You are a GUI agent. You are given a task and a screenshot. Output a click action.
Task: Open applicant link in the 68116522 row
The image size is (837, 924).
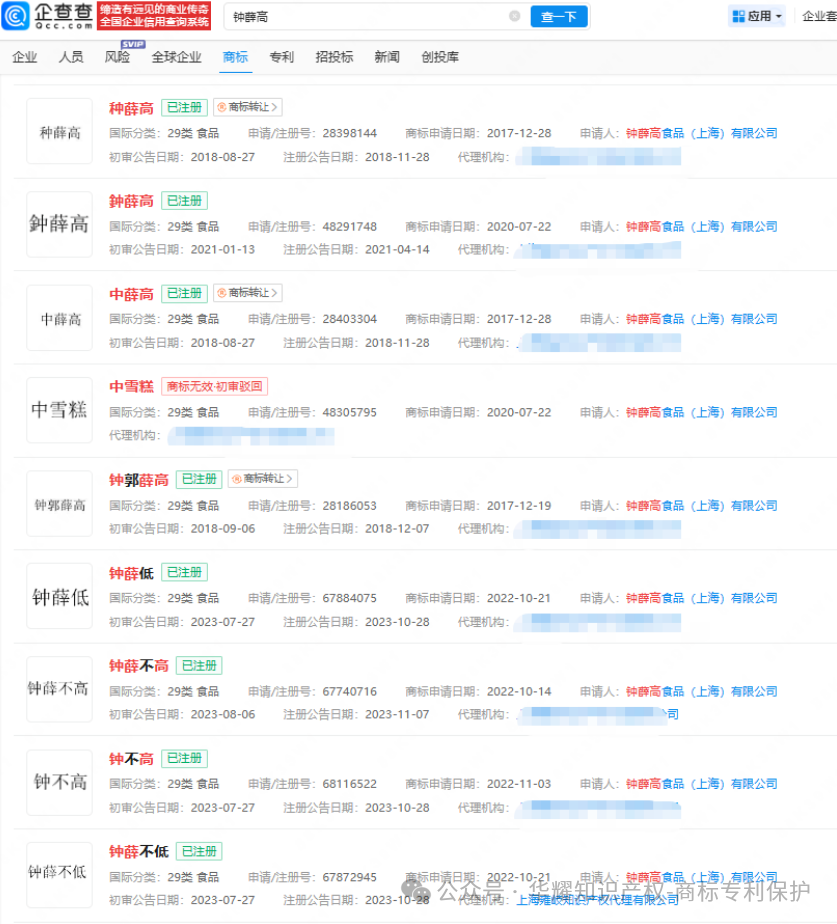click(701, 783)
